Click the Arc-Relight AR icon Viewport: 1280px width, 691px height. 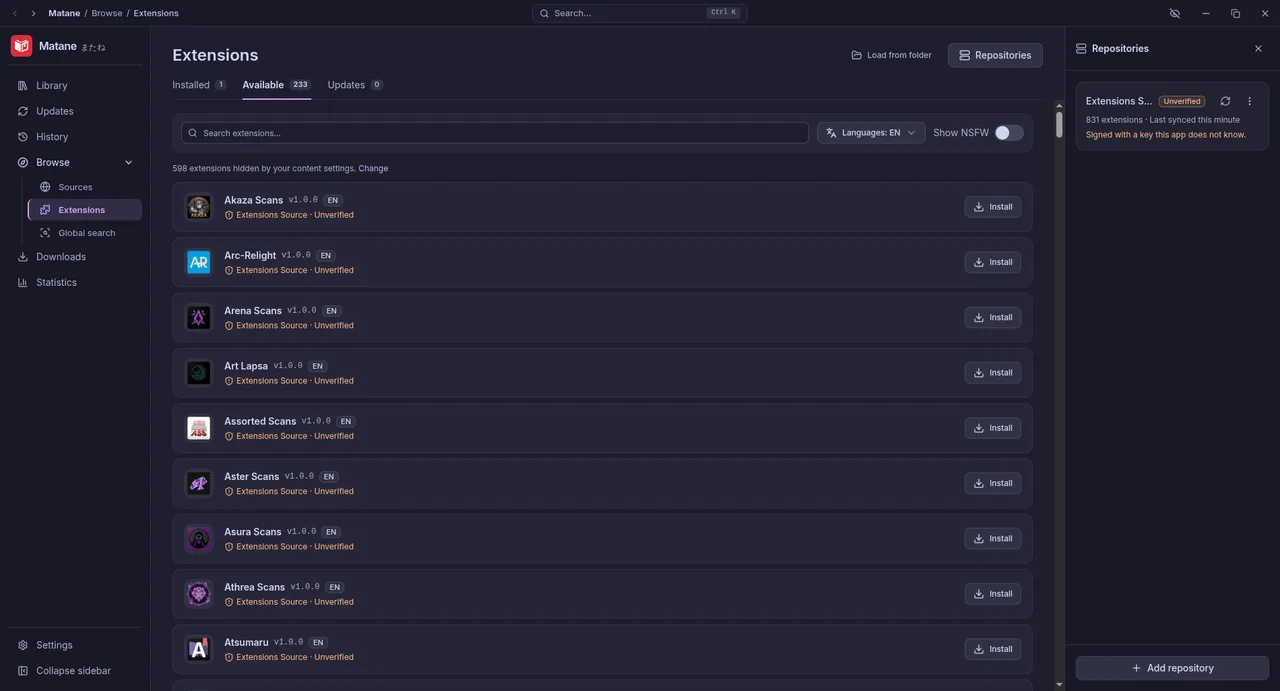(199, 262)
